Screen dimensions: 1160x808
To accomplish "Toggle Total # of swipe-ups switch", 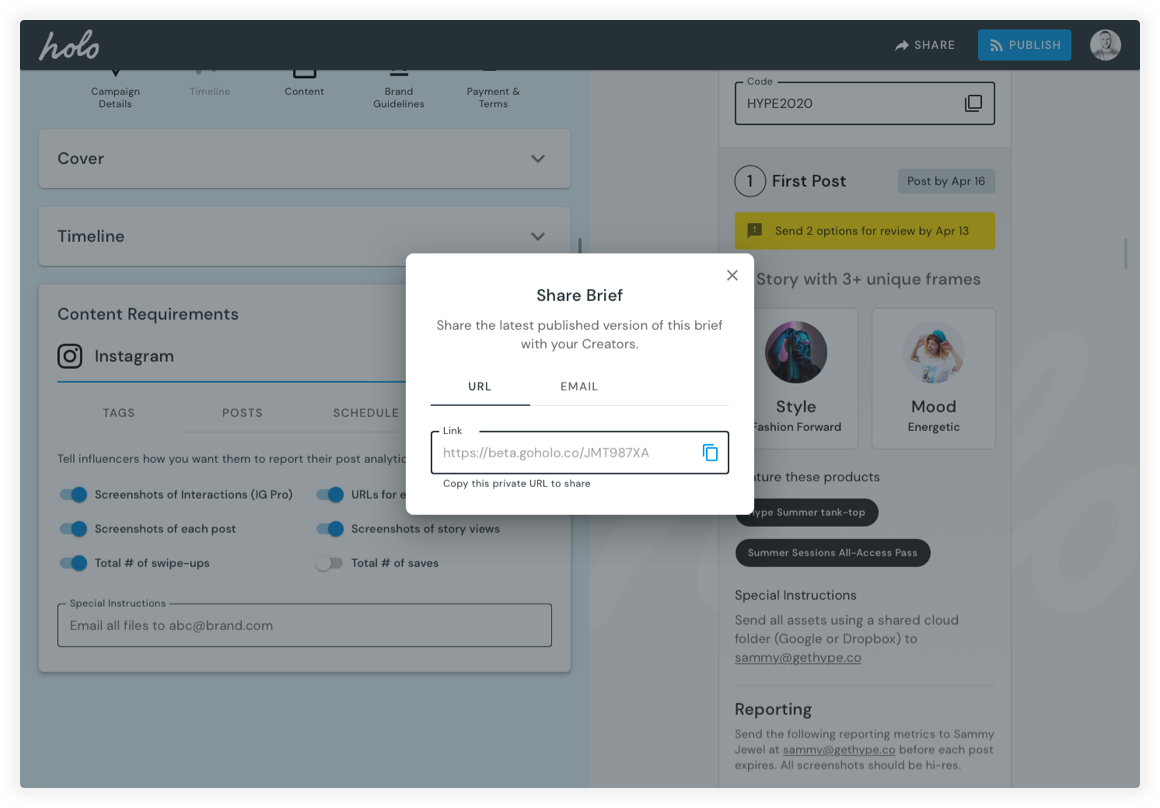I will click(74, 563).
